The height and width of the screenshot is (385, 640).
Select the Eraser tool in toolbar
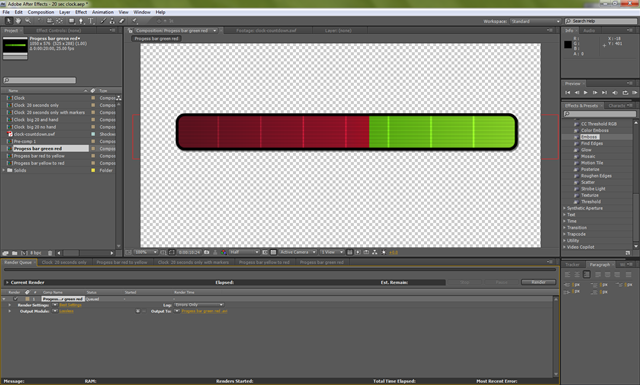[122, 21]
